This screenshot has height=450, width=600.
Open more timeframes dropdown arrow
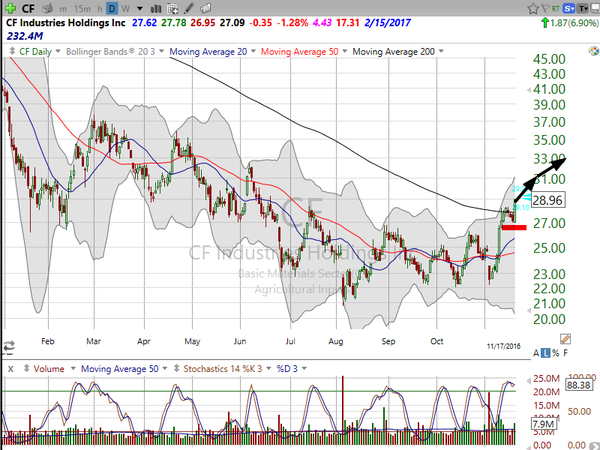pos(139,8)
